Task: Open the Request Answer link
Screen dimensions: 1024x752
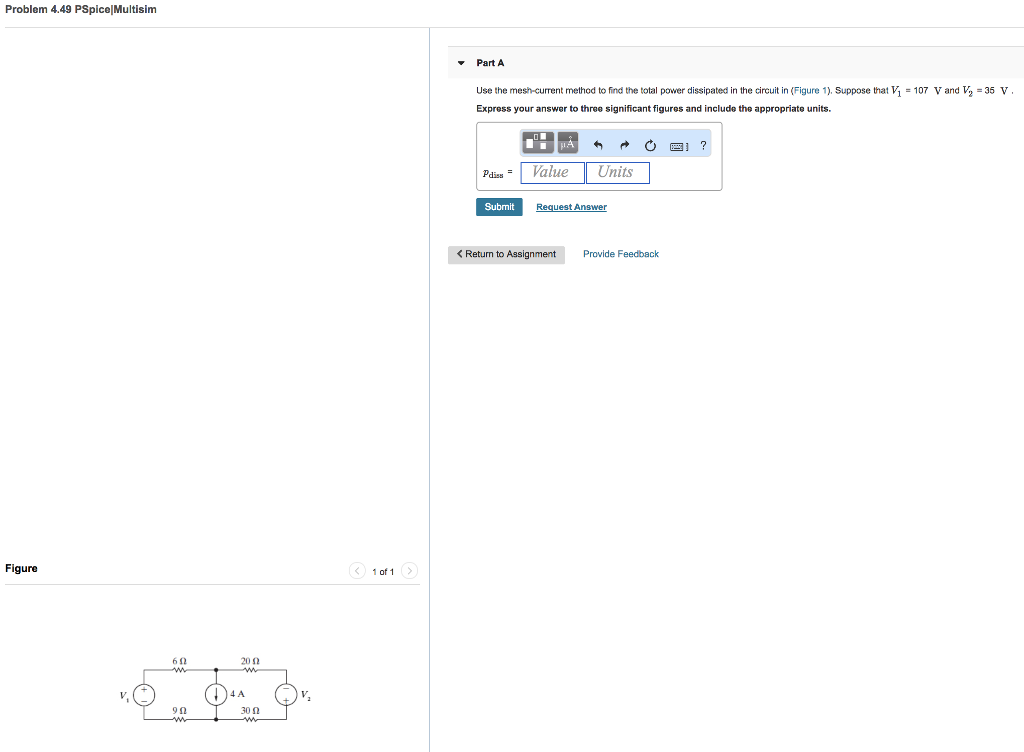Action: [x=571, y=206]
